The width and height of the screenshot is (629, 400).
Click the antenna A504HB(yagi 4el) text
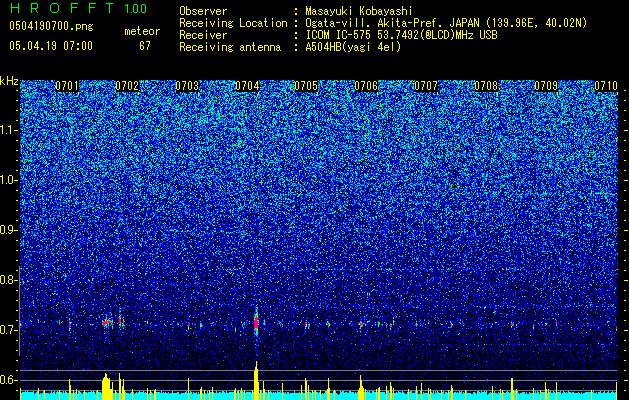(x=353, y=47)
